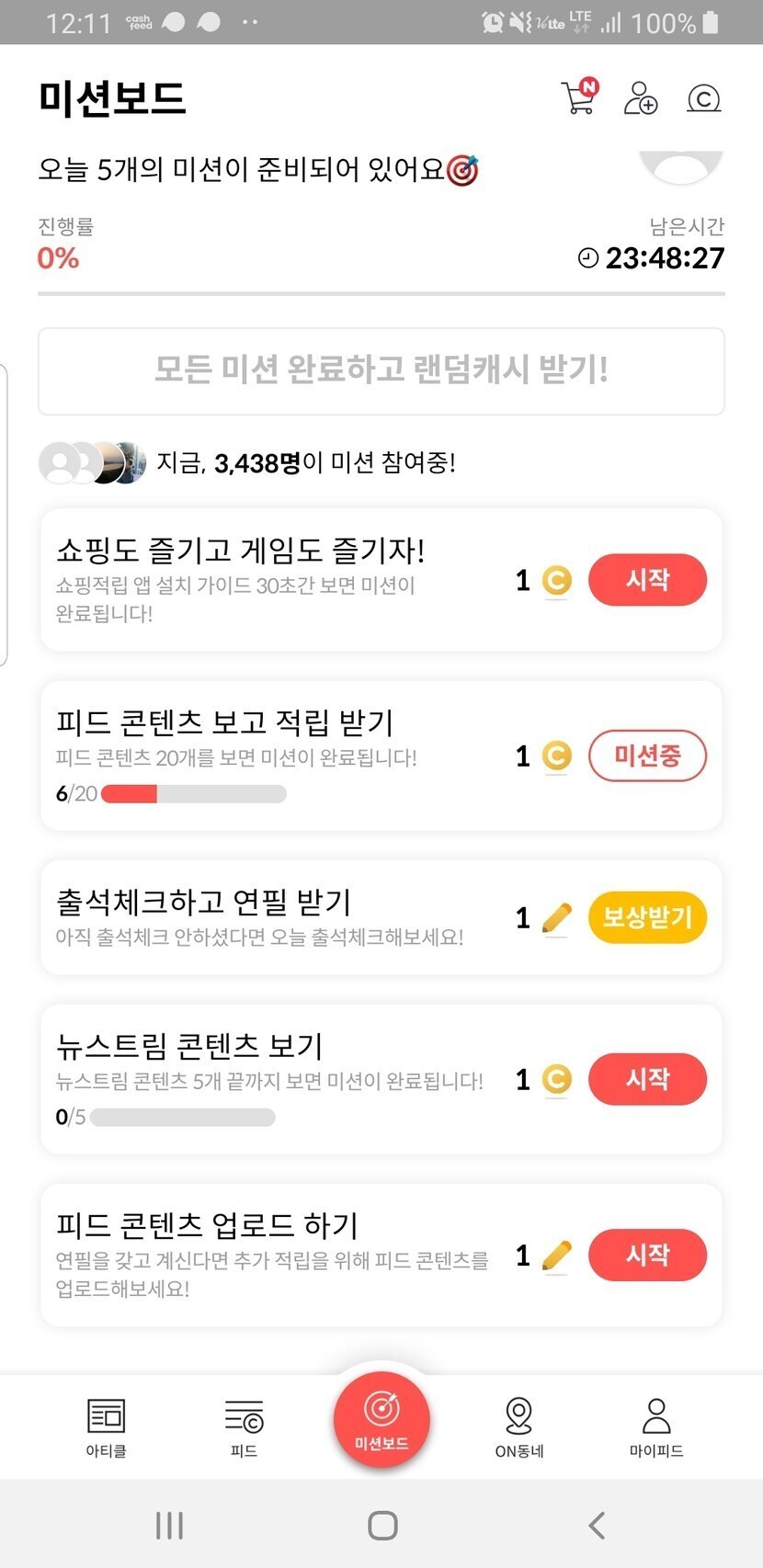Tap the participant avatars thumbnail group

pyautogui.click(x=92, y=462)
